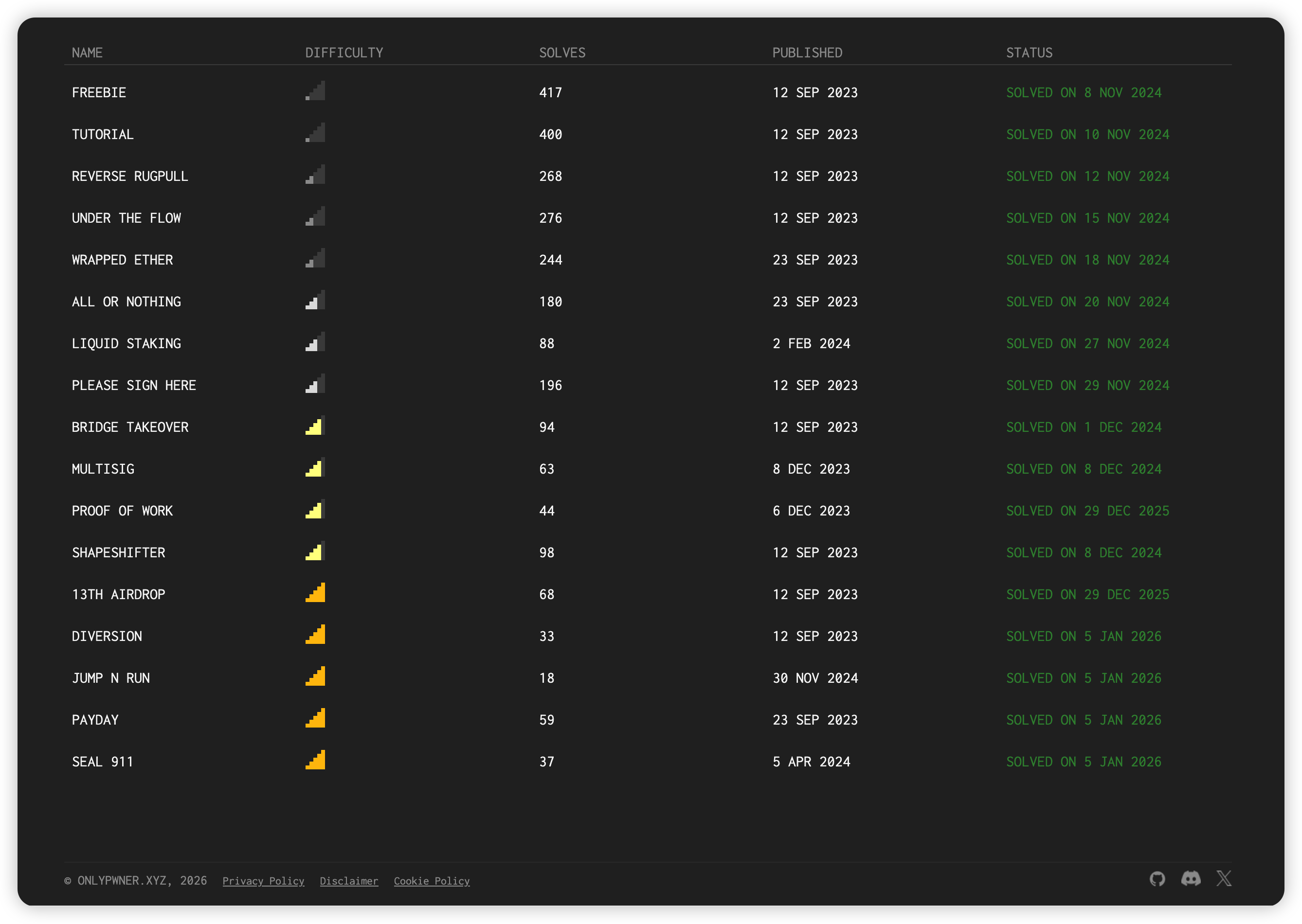The image size is (1302, 924).
Task: Click DIVERSION solved status text
Action: 1084,636
